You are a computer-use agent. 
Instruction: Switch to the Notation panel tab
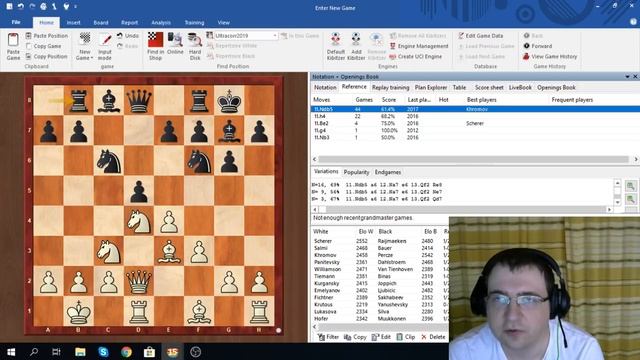click(x=325, y=87)
